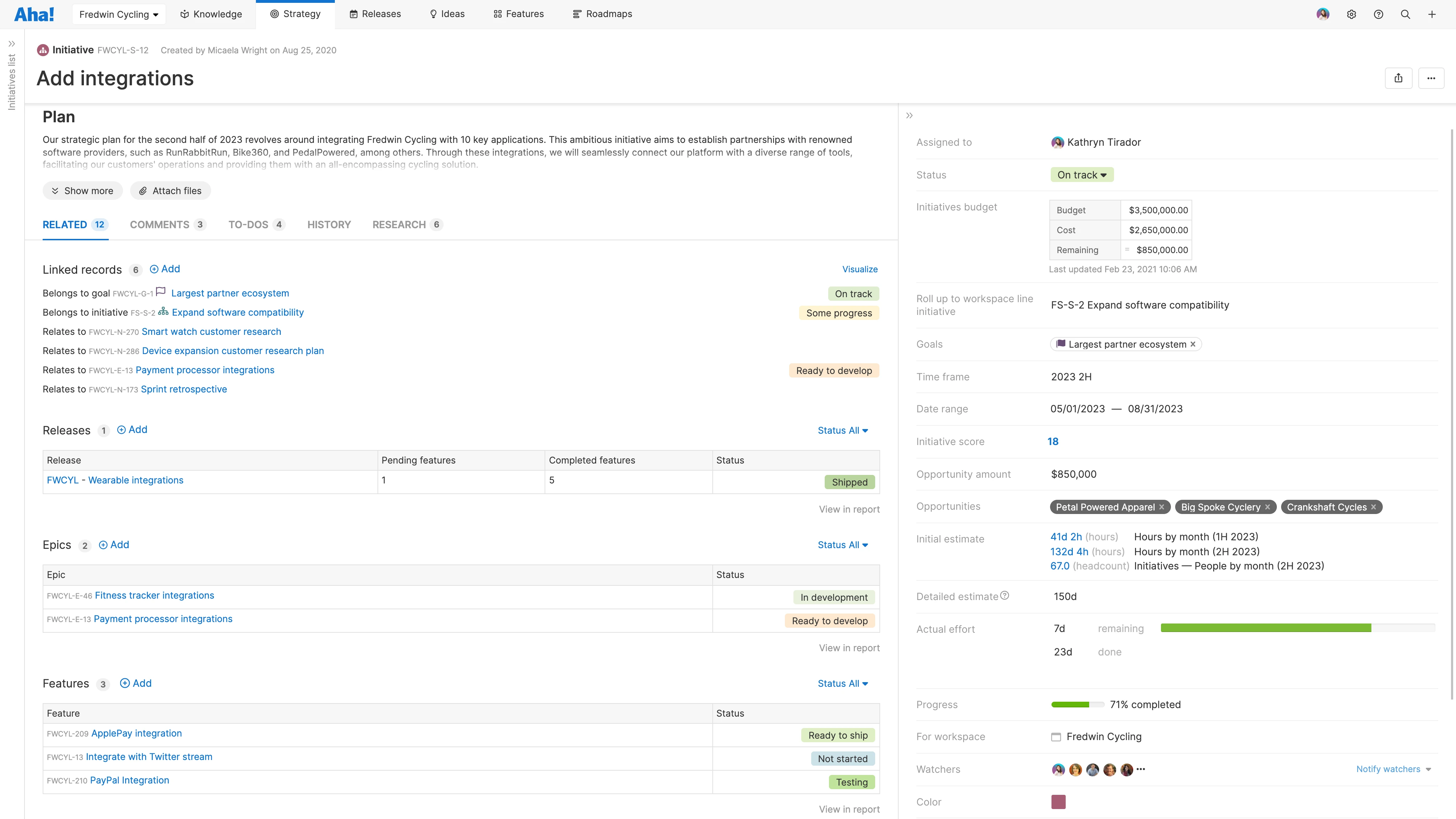Click Kathryn Tirador's avatar in Assigned to
Screen dimensions: 1456x819
point(1058,142)
